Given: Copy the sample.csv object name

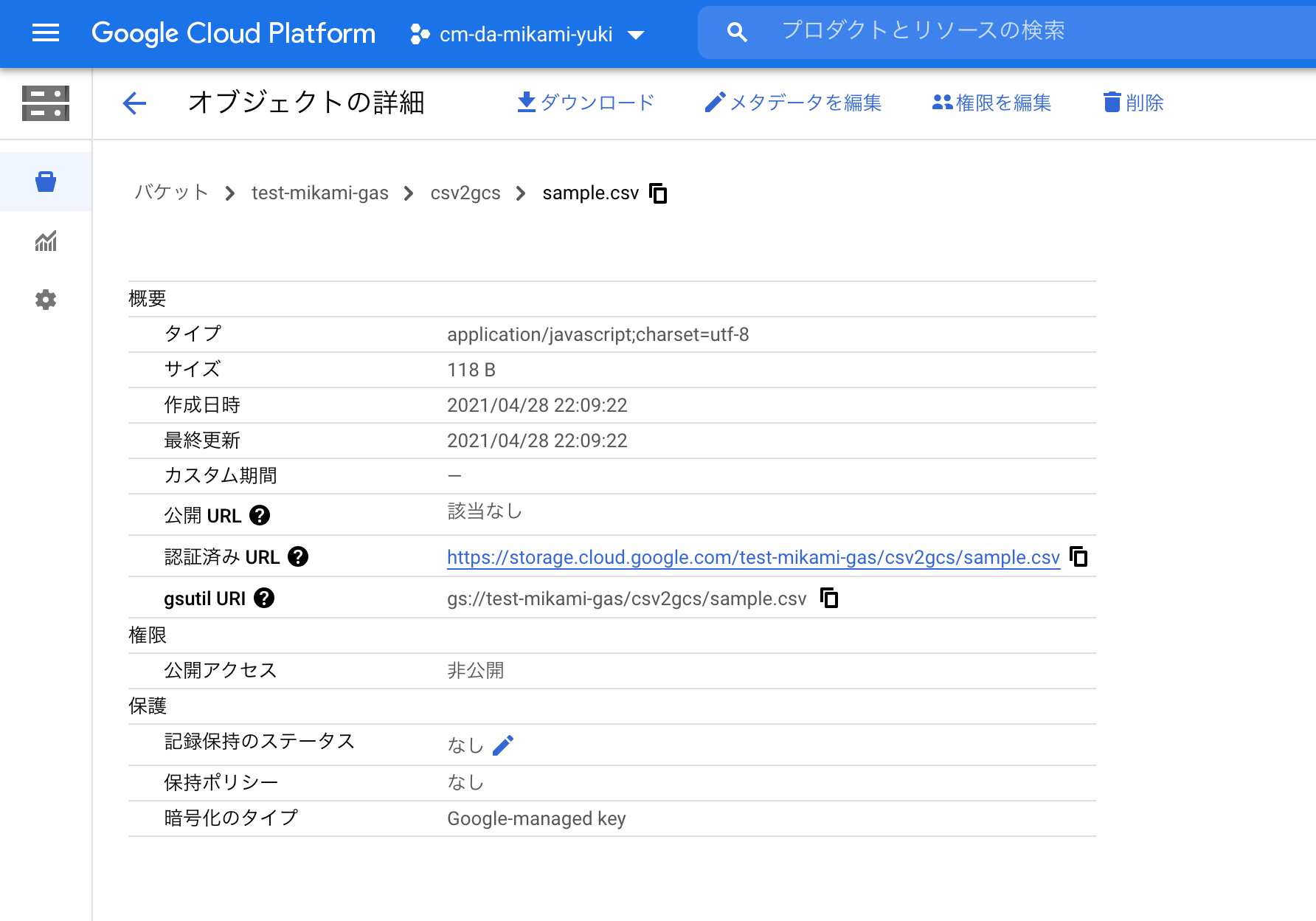Looking at the screenshot, I should coord(659,193).
